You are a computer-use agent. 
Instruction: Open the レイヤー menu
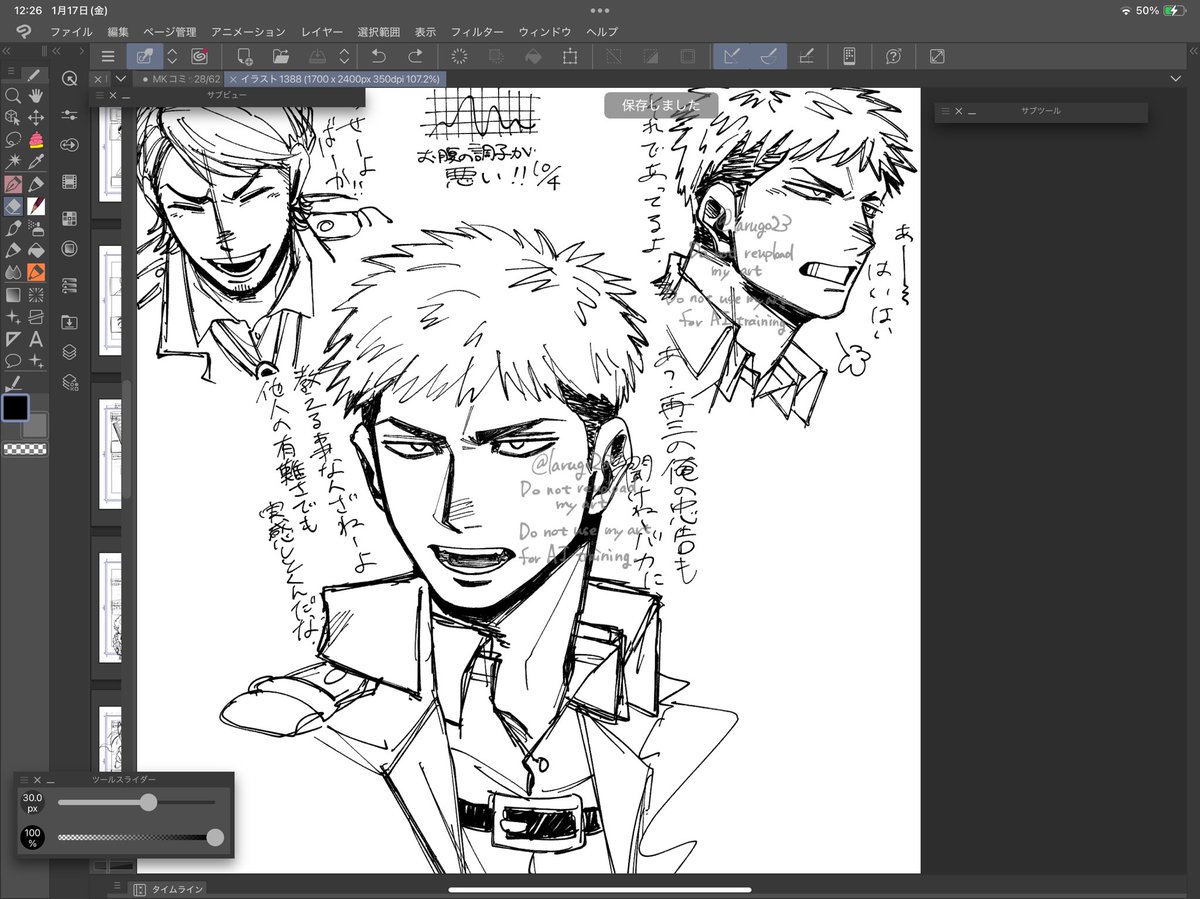[322, 32]
